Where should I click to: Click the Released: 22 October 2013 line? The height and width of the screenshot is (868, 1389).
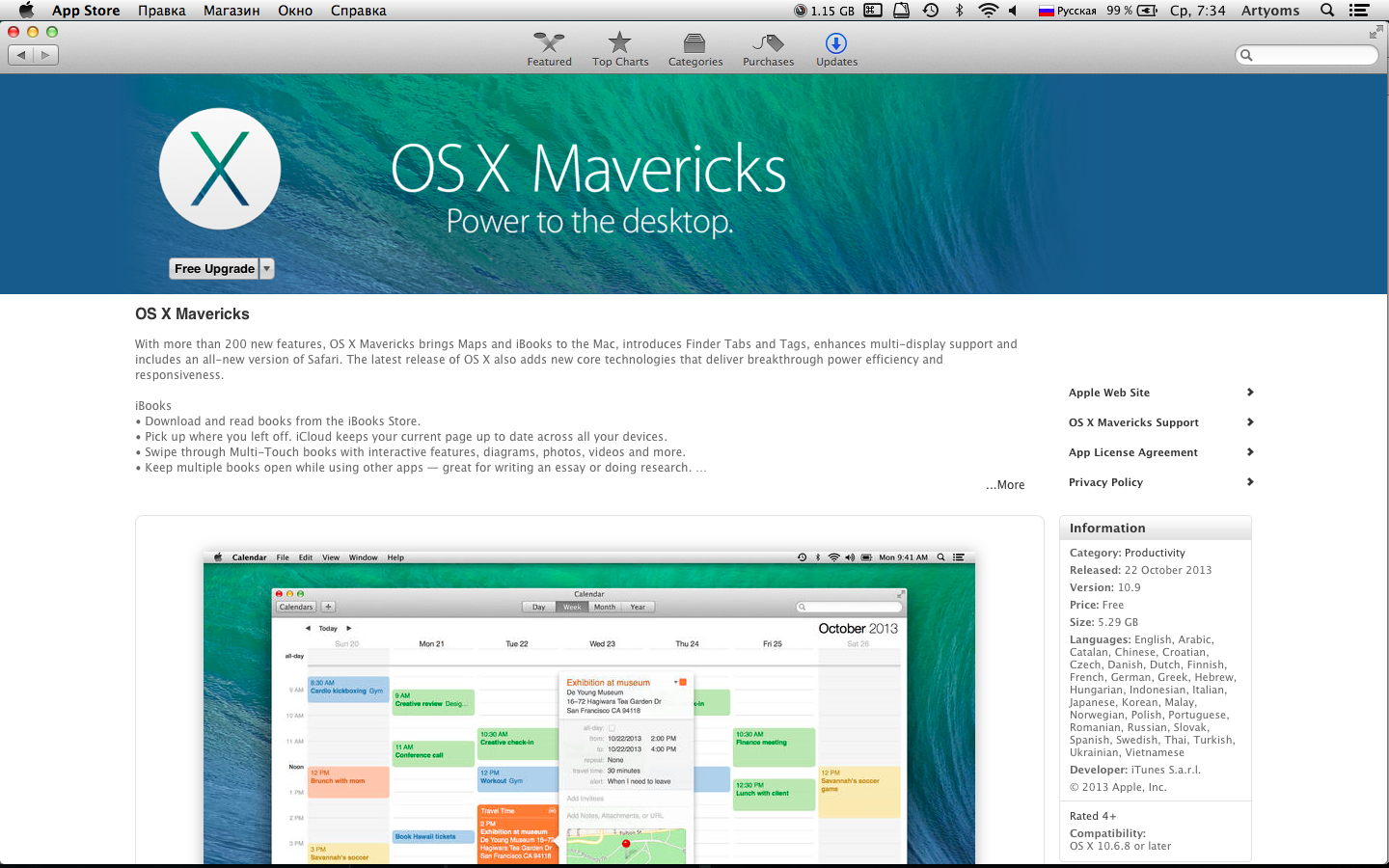1140,570
